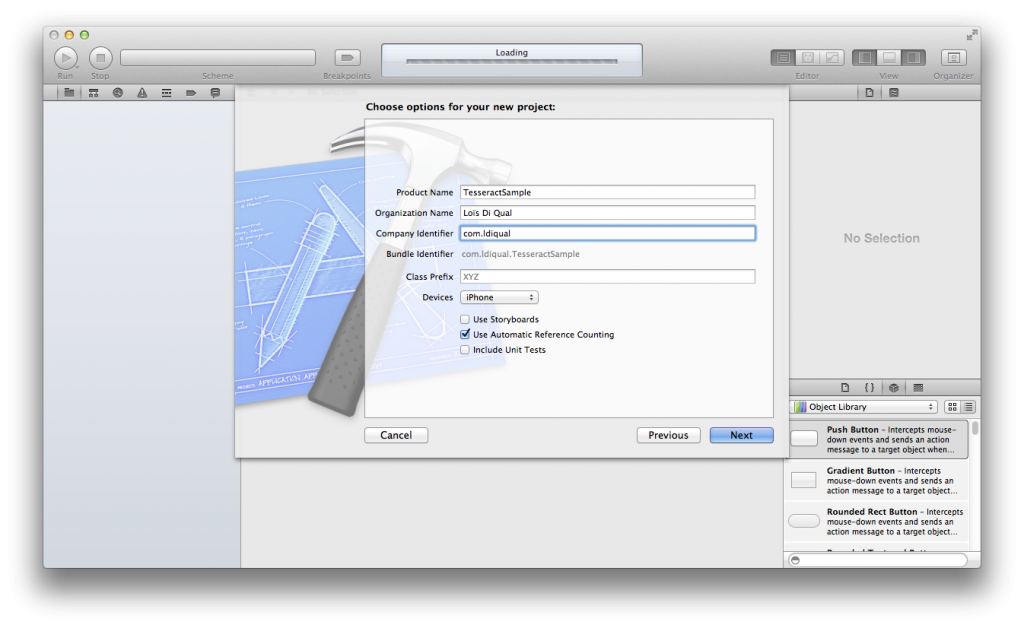Toggle the Navigator pane view button
Image resolution: width=1024 pixels, height=628 pixels.
click(865, 58)
